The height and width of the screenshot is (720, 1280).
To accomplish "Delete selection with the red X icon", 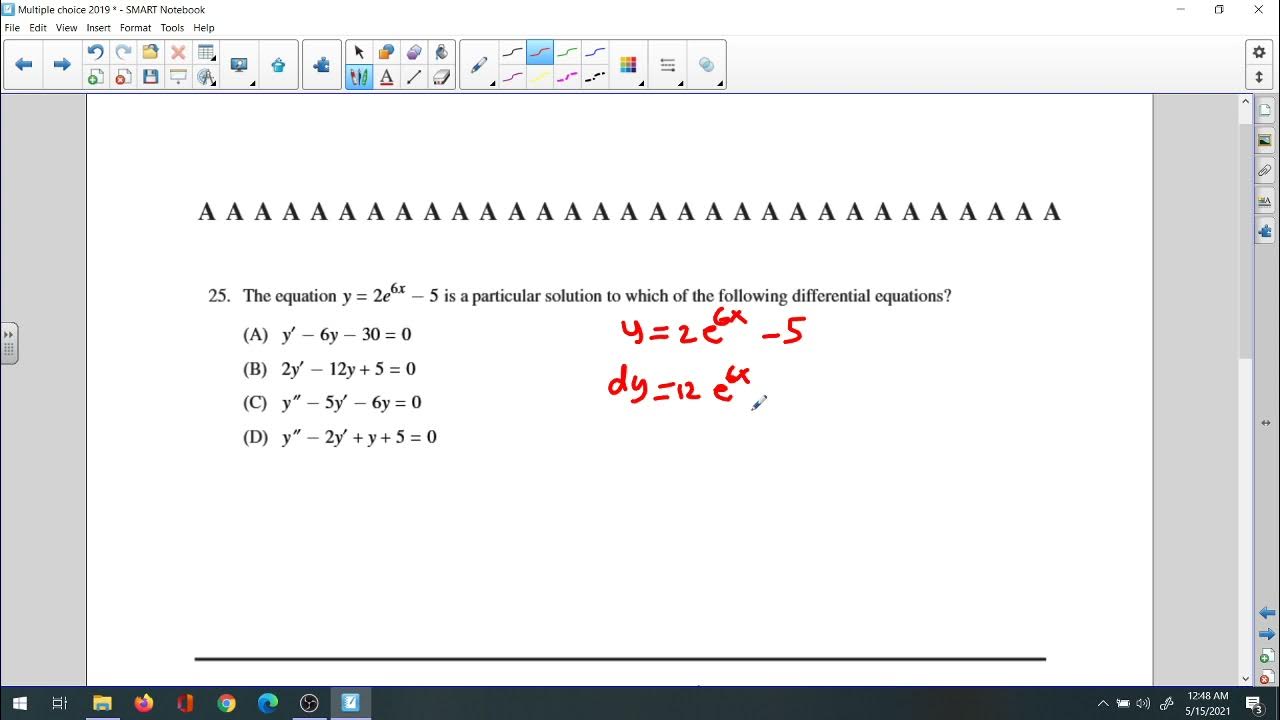I will click(x=178, y=52).
